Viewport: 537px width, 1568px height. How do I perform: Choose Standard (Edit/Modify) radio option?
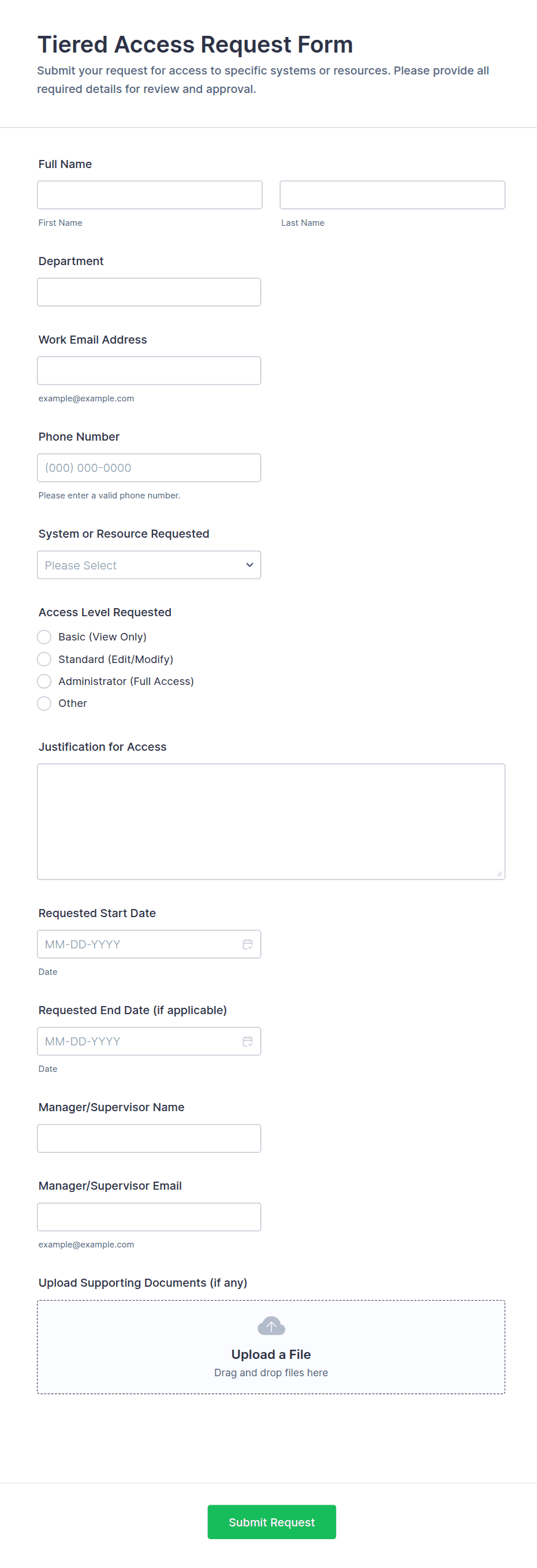coord(44,659)
